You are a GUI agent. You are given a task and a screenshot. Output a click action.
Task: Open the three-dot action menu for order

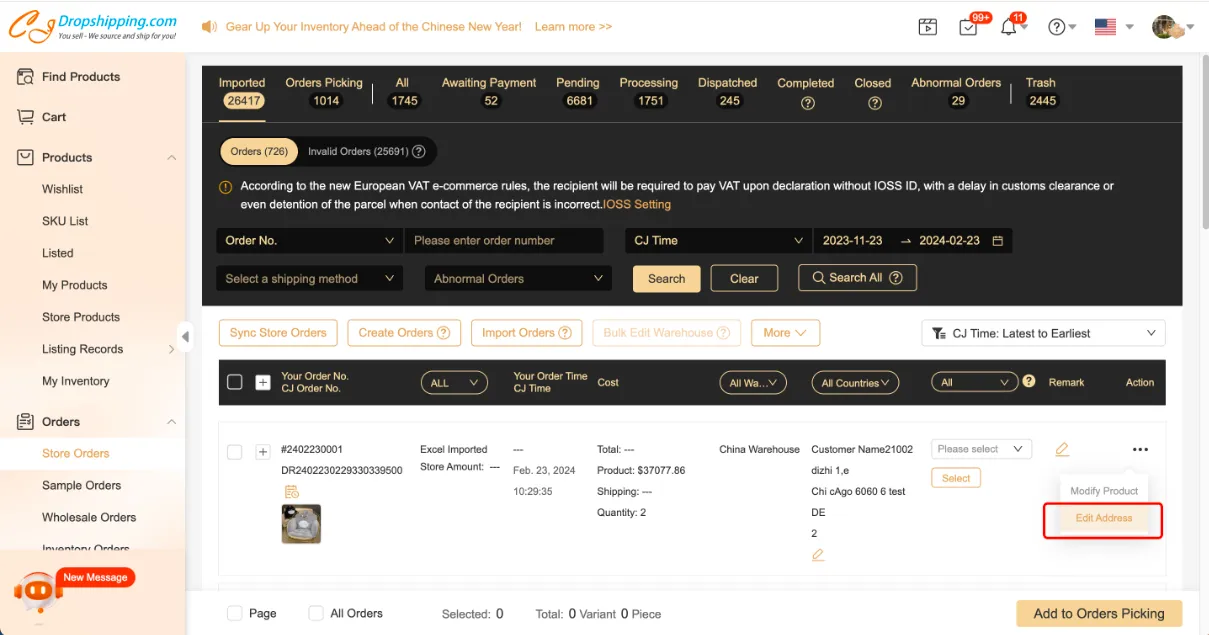[x=1140, y=450]
